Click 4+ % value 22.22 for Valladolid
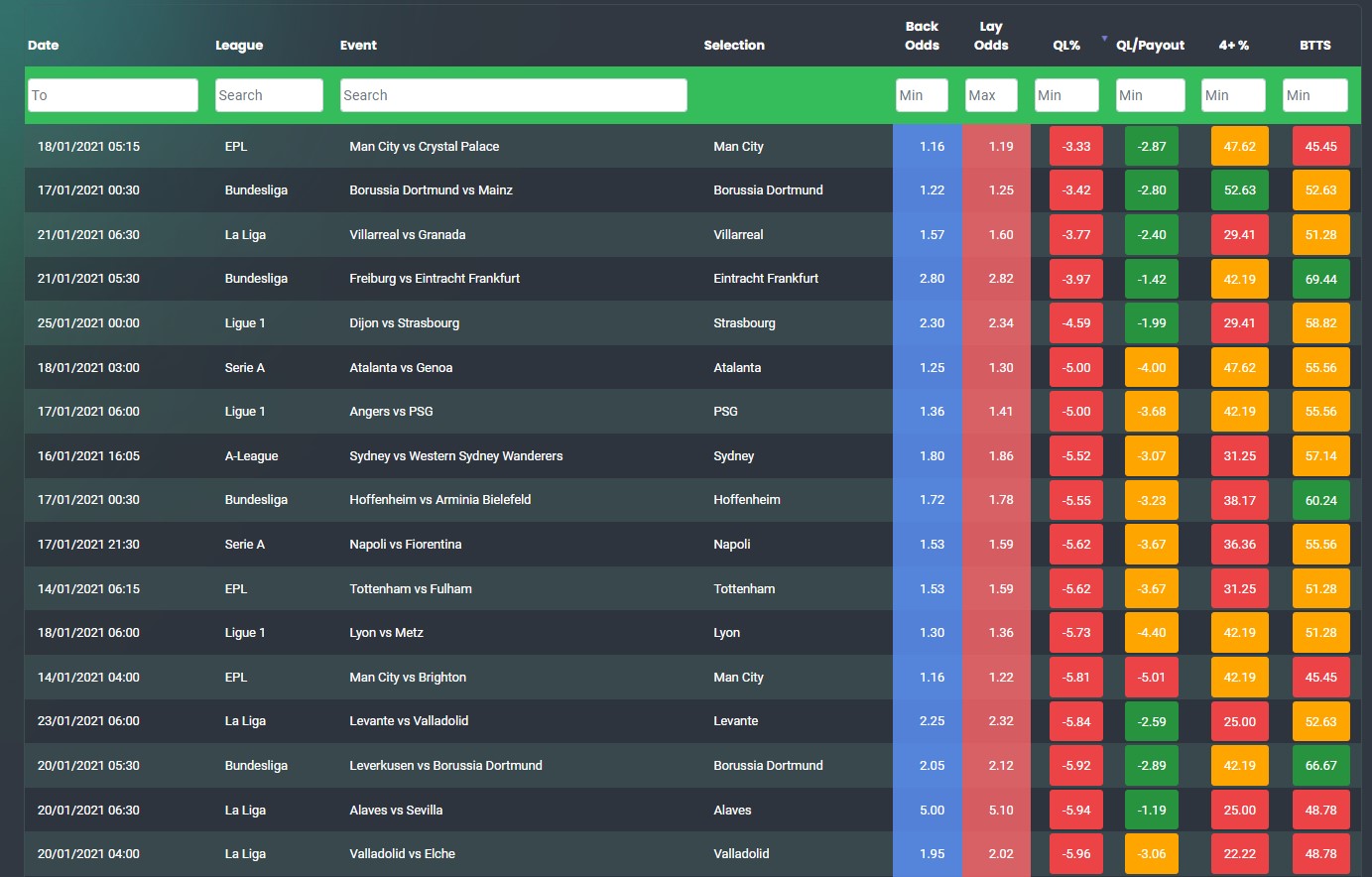Viewport: 1372px width, 877px height. 1240,854
